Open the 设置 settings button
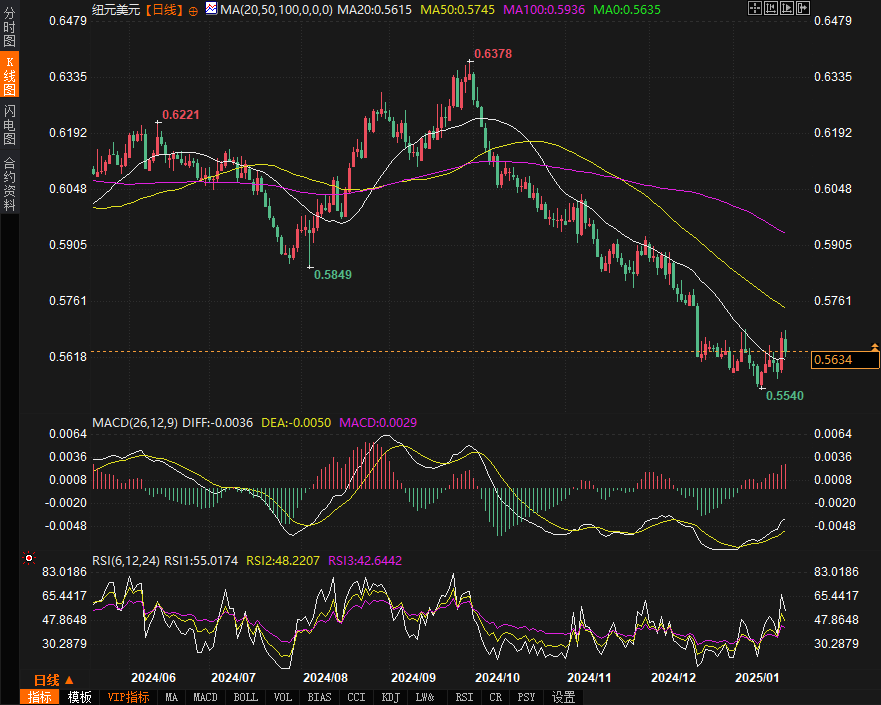The width and height of the screenshot is (881, 705). coord(564,697)
